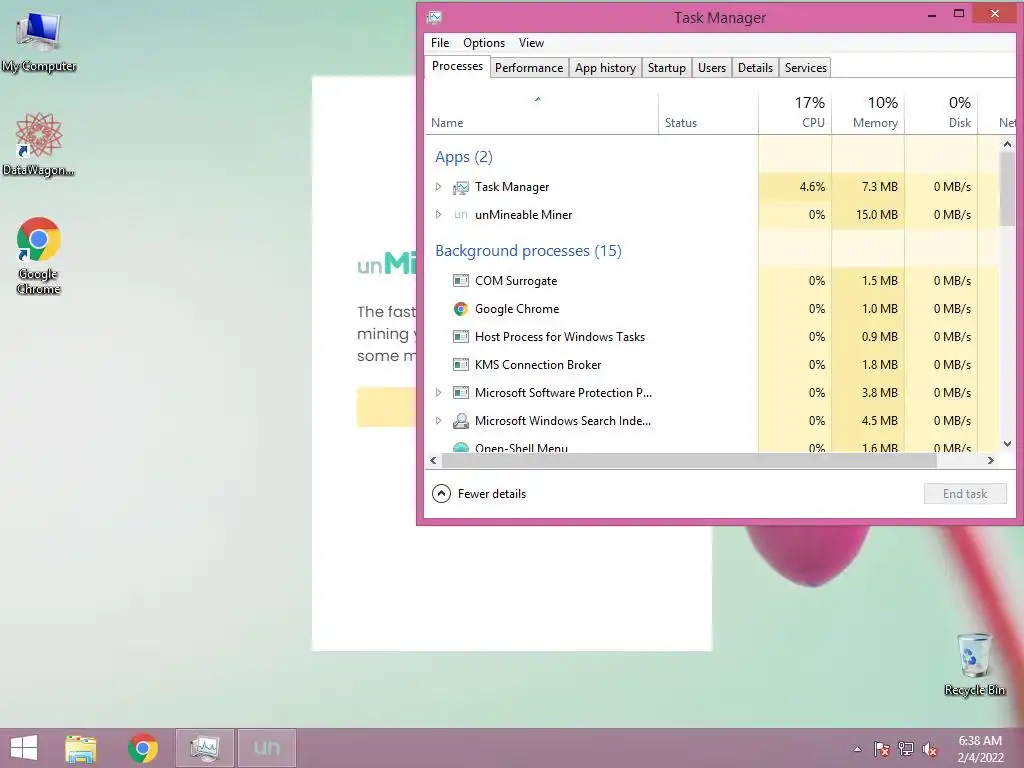Screen dimensions: 1024x768
Task: Click Host Process for Windows Tasks icon
Action: click(x=461, y=337)
